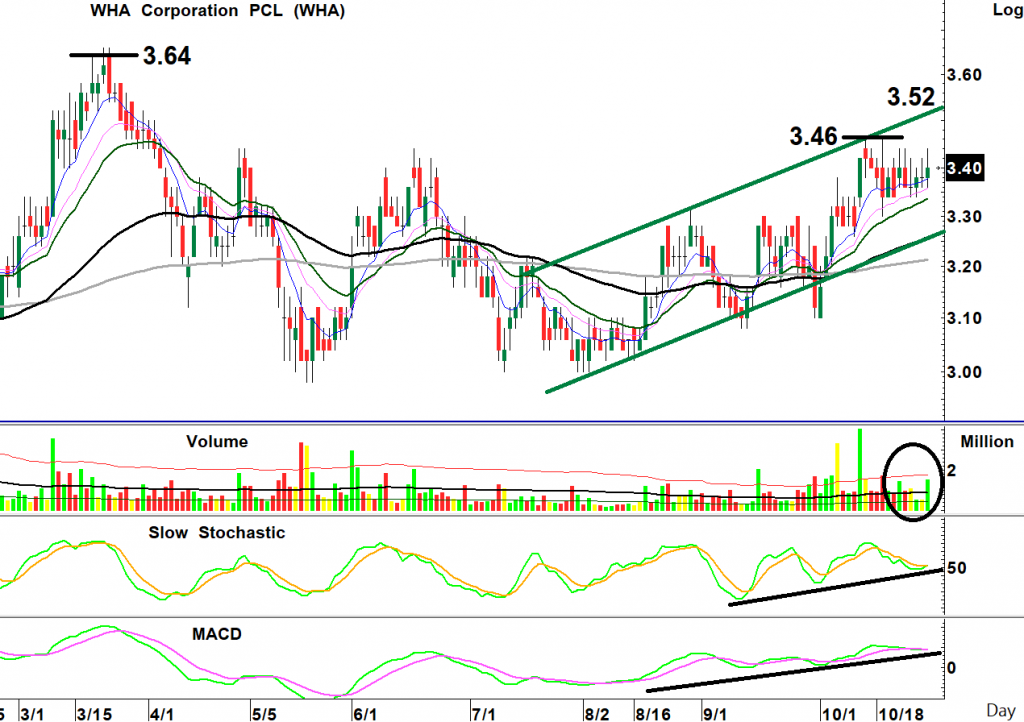The height and width of the screenshot is (722, 1024).
Task: Click the 3/1 date axis label
Action: (32, 714)
